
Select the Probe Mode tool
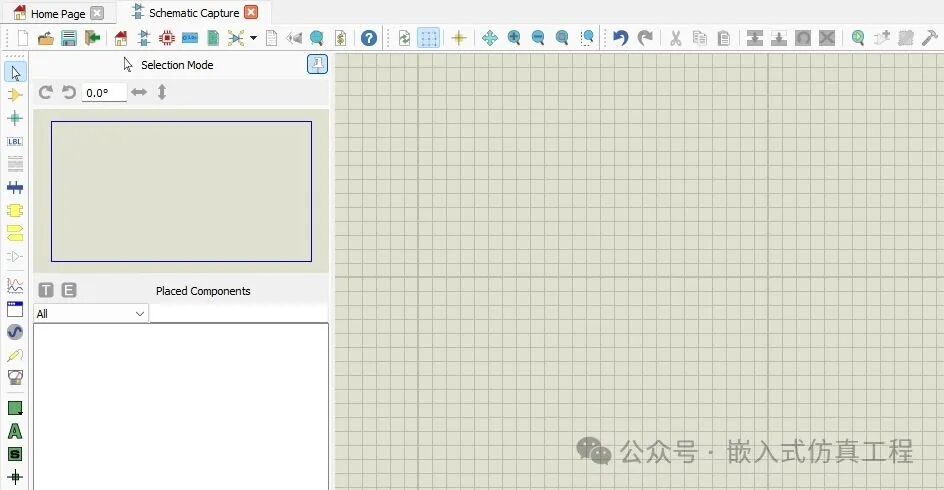tap(15, 355)
